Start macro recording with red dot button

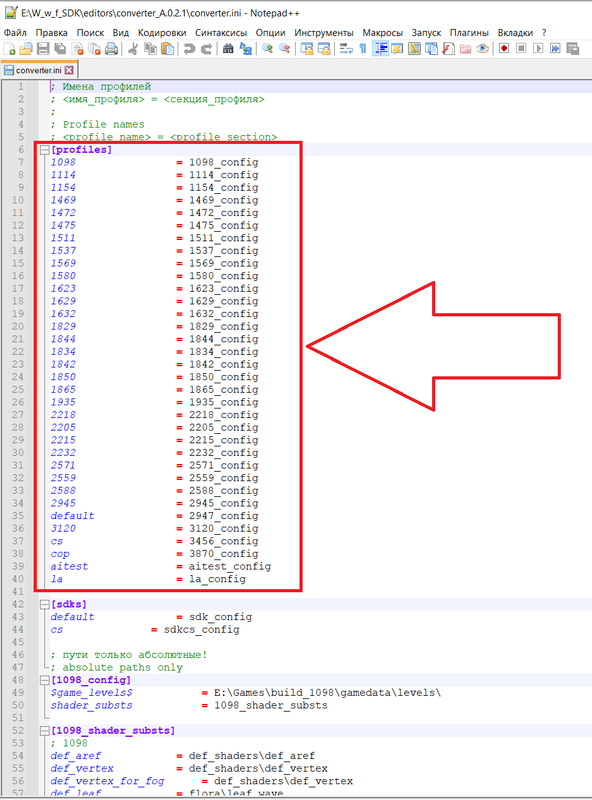(504, 48)
